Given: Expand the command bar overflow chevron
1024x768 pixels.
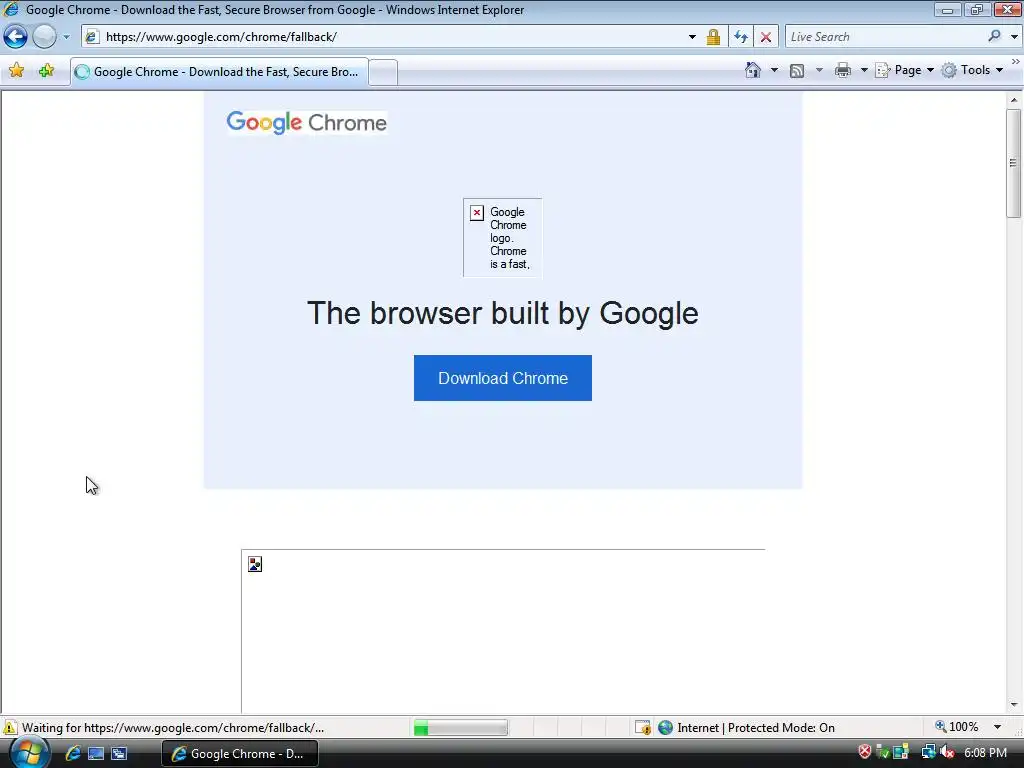Looking at the screenshot, I should [x=1016, y=61].
